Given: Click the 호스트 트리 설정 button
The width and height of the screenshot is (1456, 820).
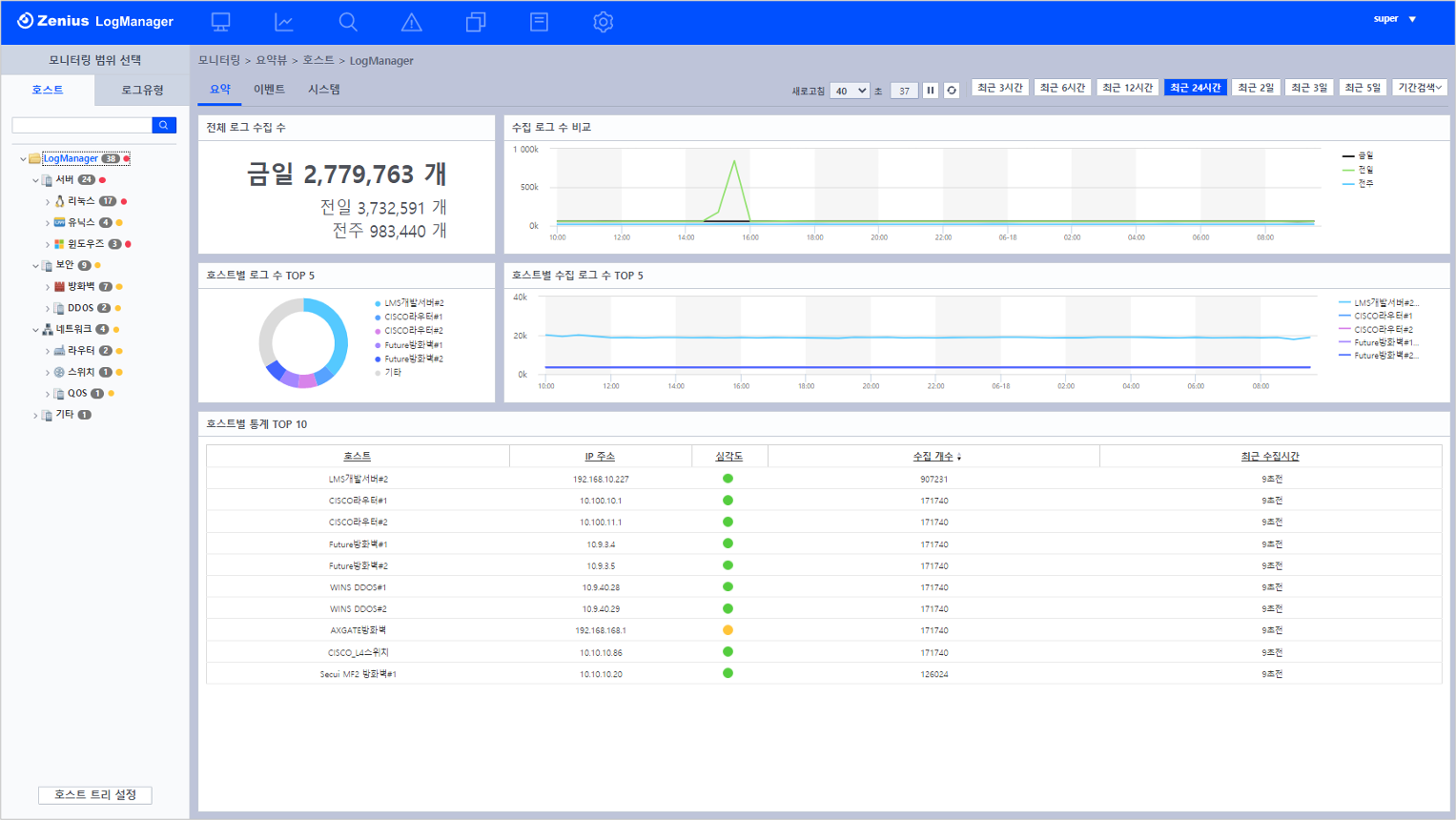Looking at the screenshot, I should pos(95,794).
